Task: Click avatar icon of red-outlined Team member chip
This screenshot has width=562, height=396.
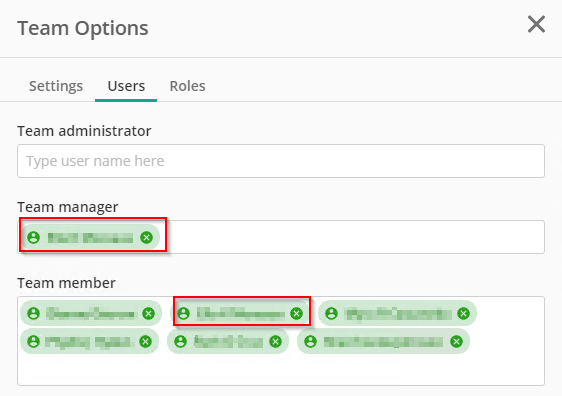Action: tap(184, 314)
